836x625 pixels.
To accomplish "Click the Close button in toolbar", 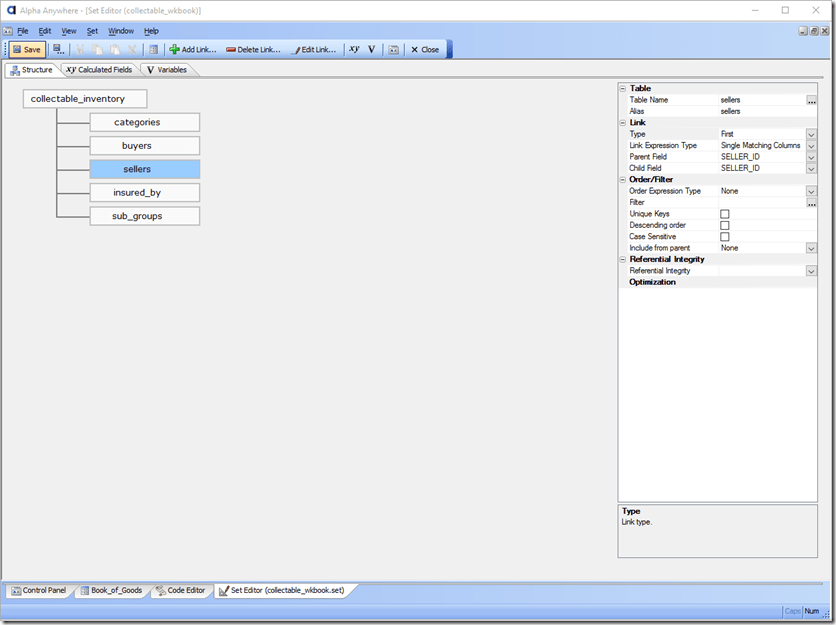I will [x=425, y=49].
